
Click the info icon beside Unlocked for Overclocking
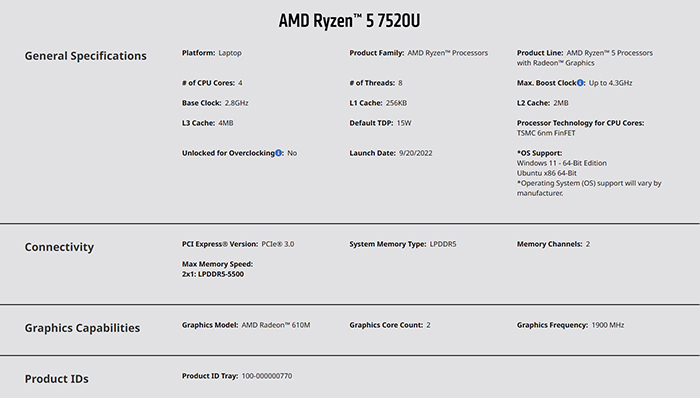(x=278, y=153)
